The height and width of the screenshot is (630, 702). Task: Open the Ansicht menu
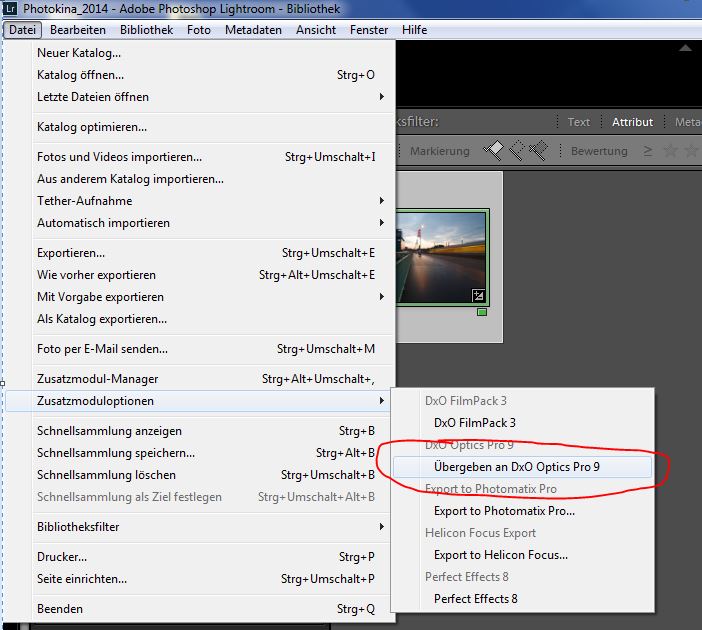point(316,30)
